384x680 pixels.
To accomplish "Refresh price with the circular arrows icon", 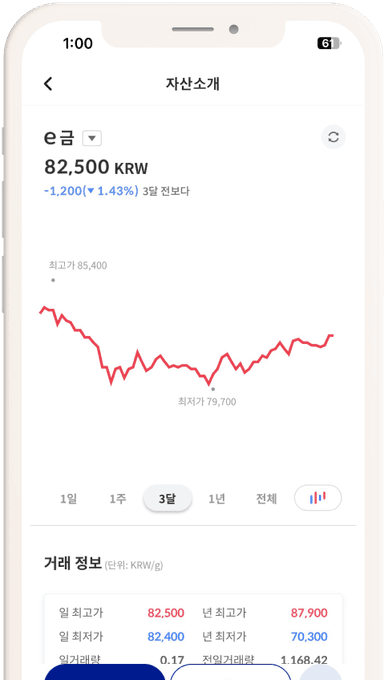I will pyautogui.click(x=333, y=137).
